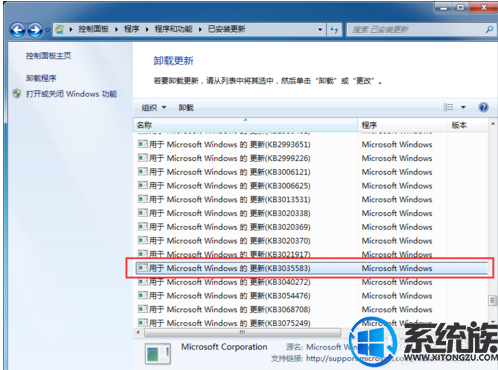Image resolution: width=498 pixels, height=370 pixels.
Task: Sort by the 版本 column header
Action: point(467,125)
